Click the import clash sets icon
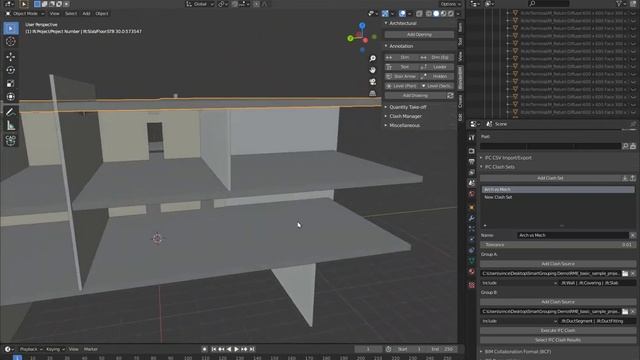640x360 pixels. (625, 178)
